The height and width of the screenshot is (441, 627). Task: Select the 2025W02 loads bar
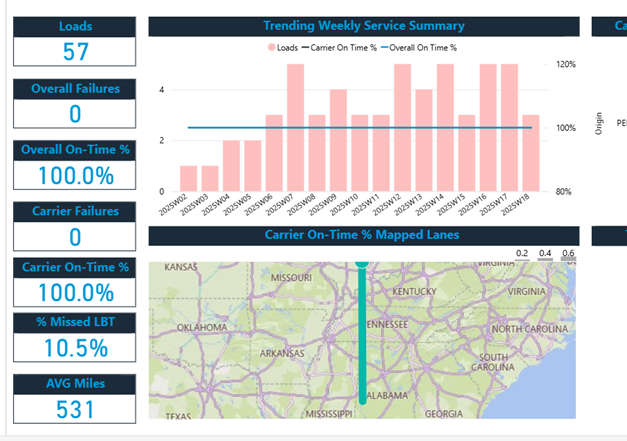pyautogui.click(x=188, y=179)
